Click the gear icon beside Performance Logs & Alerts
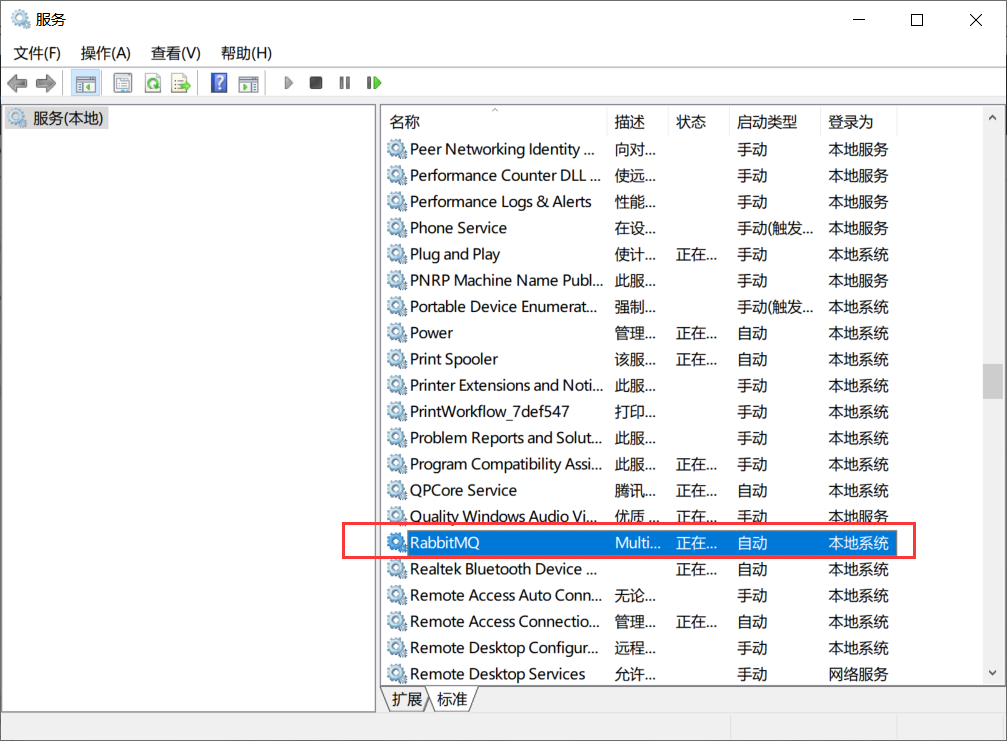This screenshot has height=741, width=1007. pyautogui.click(x=397, y=202)
